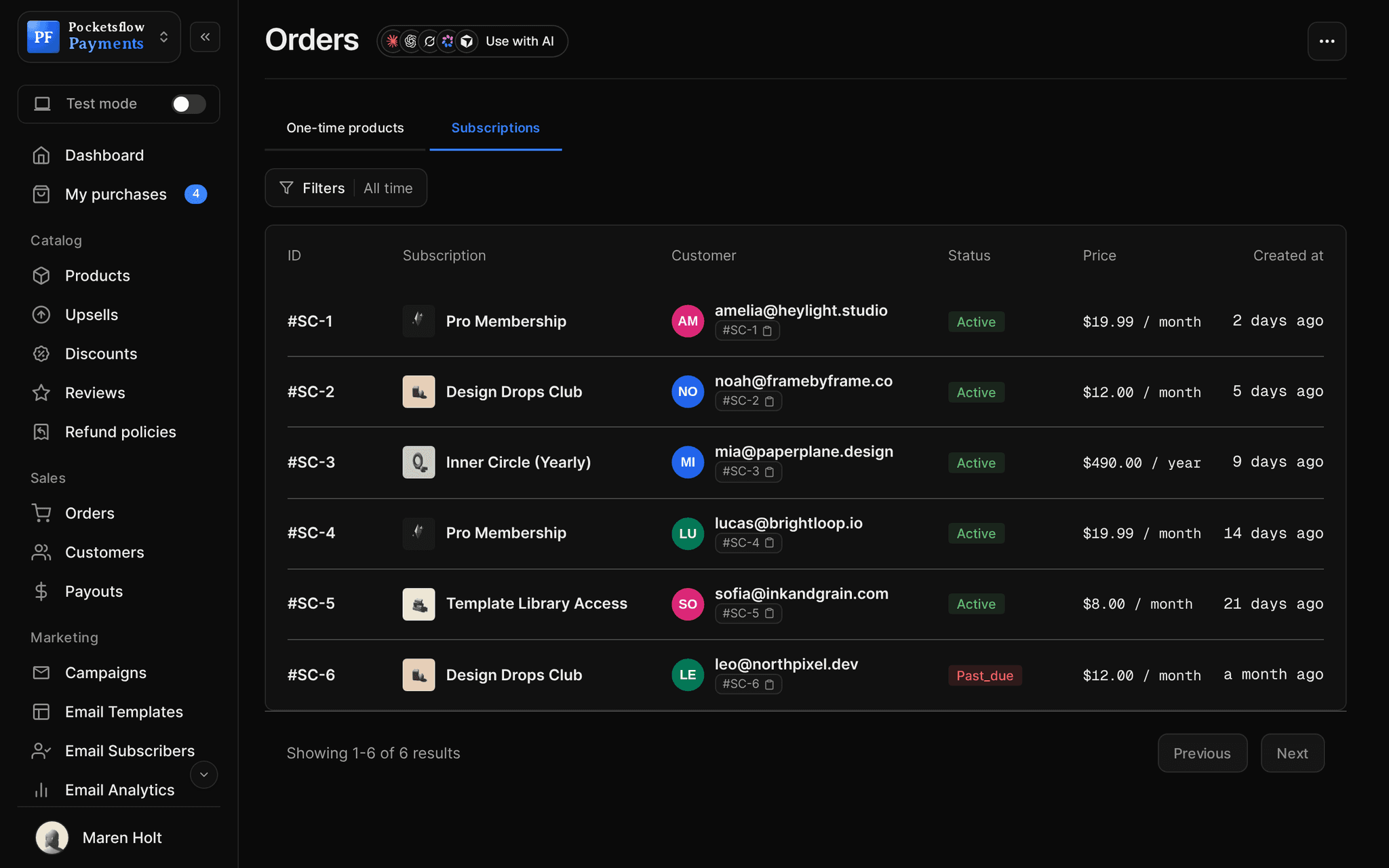Copy customer ID #SC-2 under noah

[770, 401]
